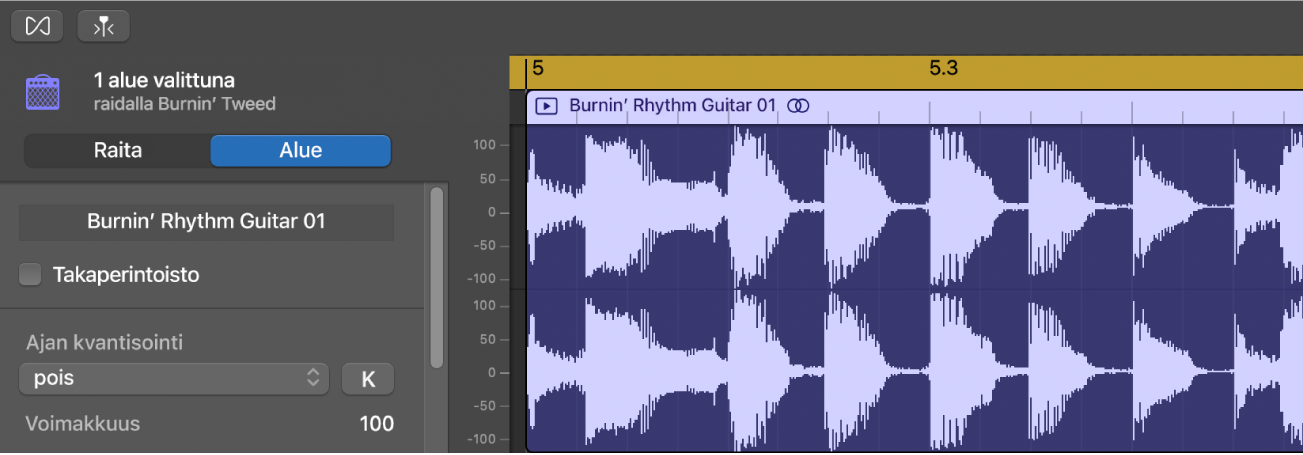Viewport: 1303px width, 455px height.
Task: Click the amp track icon
Action: [x=43, y=92]
